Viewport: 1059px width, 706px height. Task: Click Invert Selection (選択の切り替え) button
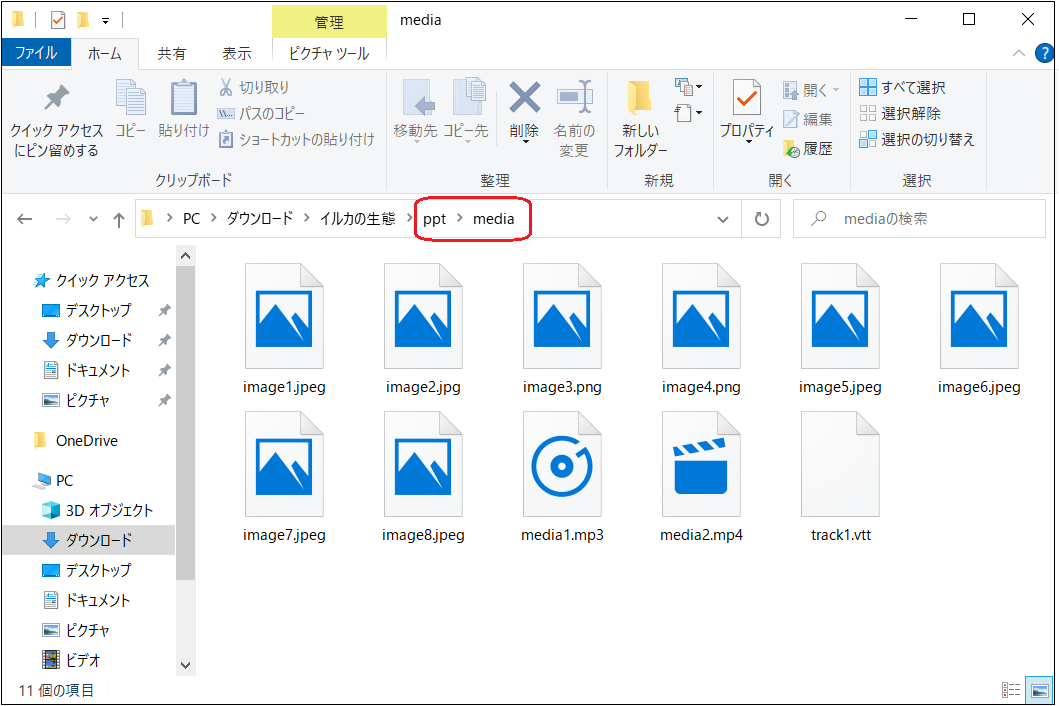[916, 140]
